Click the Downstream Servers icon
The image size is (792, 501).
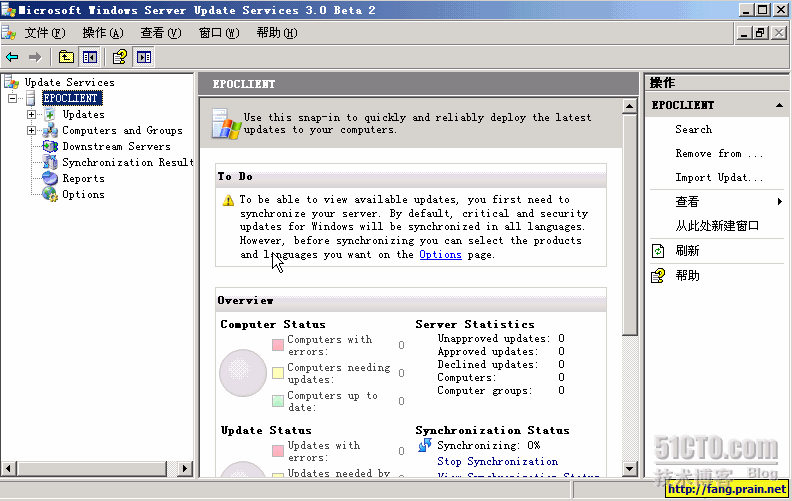[x=50, y=146]
